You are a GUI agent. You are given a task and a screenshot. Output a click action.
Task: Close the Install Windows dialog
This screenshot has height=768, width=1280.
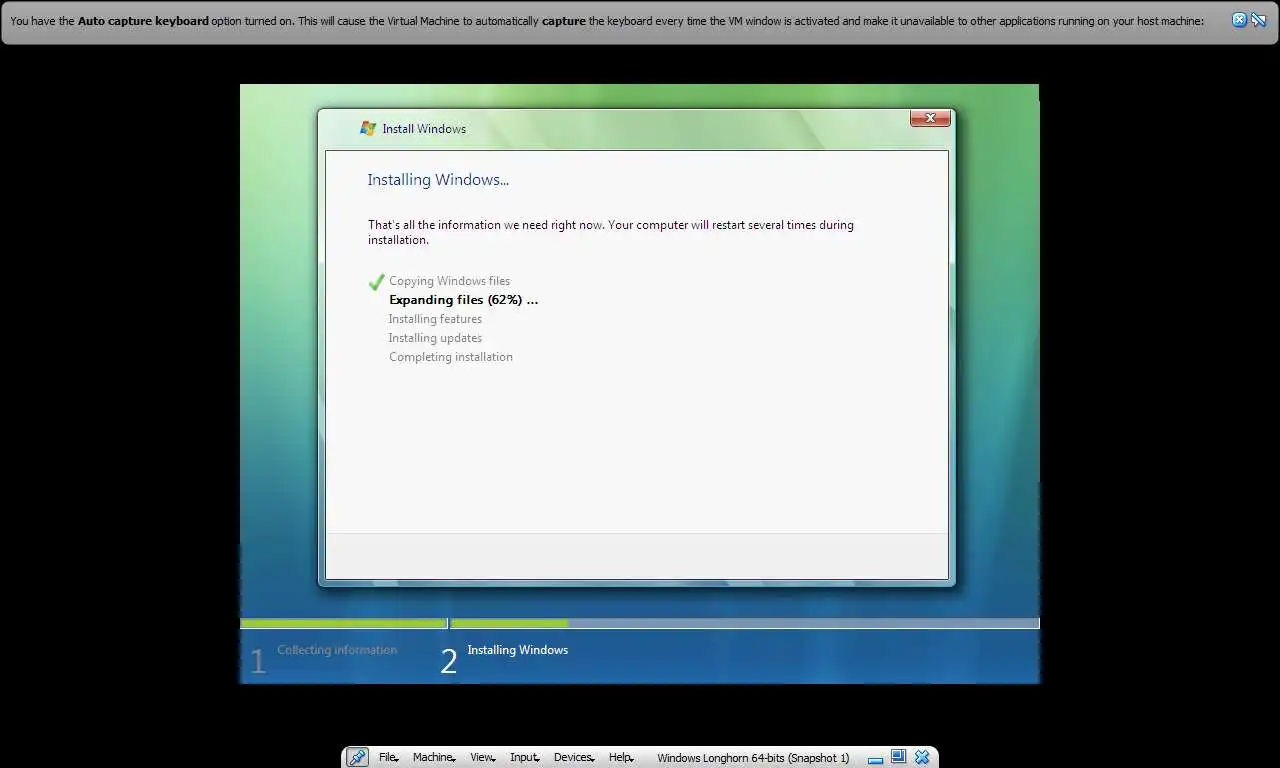930,118
